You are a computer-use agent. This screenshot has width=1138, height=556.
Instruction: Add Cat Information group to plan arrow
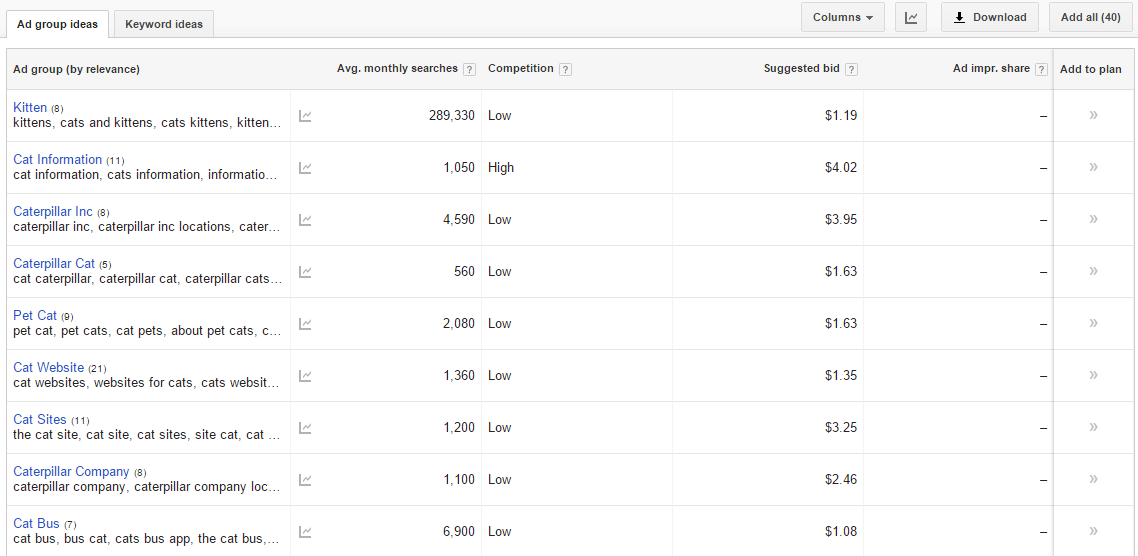point(1093,167)
